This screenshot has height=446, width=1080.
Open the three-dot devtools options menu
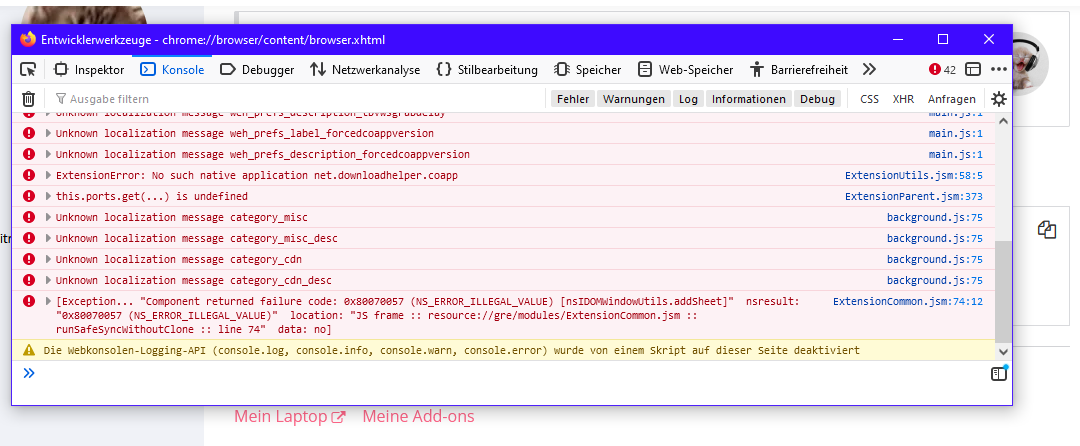(998, 70)
